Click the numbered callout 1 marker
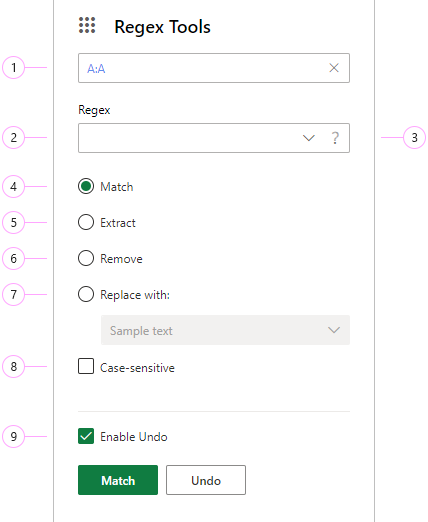The image size is (428, 522). click(x=14, y=68)
